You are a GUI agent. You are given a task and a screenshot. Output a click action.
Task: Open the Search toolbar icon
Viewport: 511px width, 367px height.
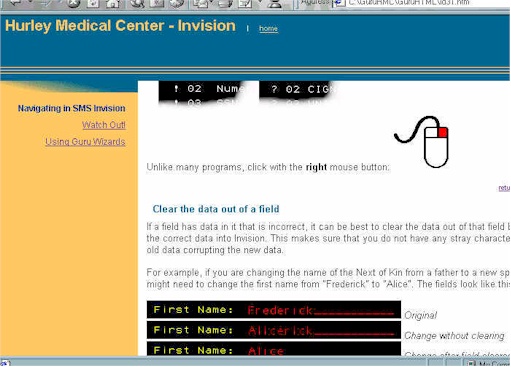[x=137, y=3]
